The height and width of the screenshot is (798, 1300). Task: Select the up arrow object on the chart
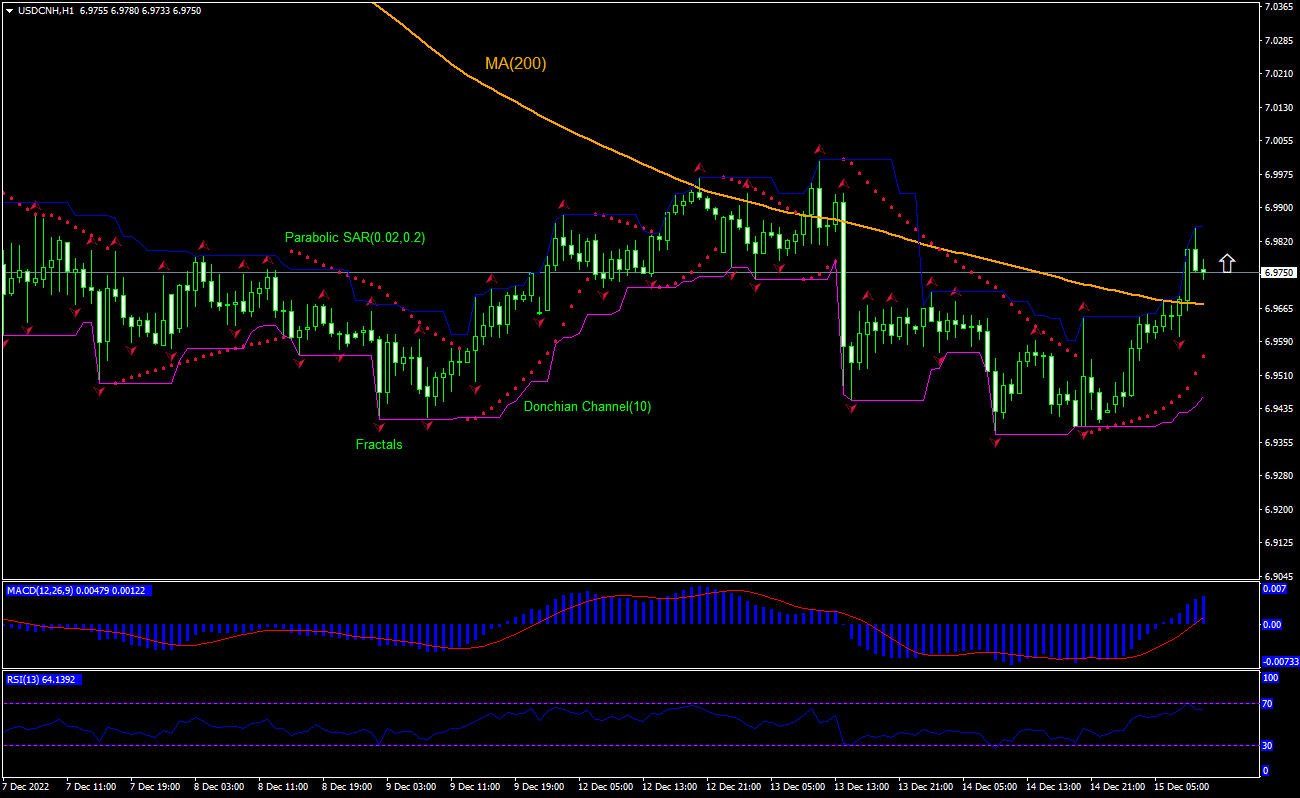(x=1228, y=265)
